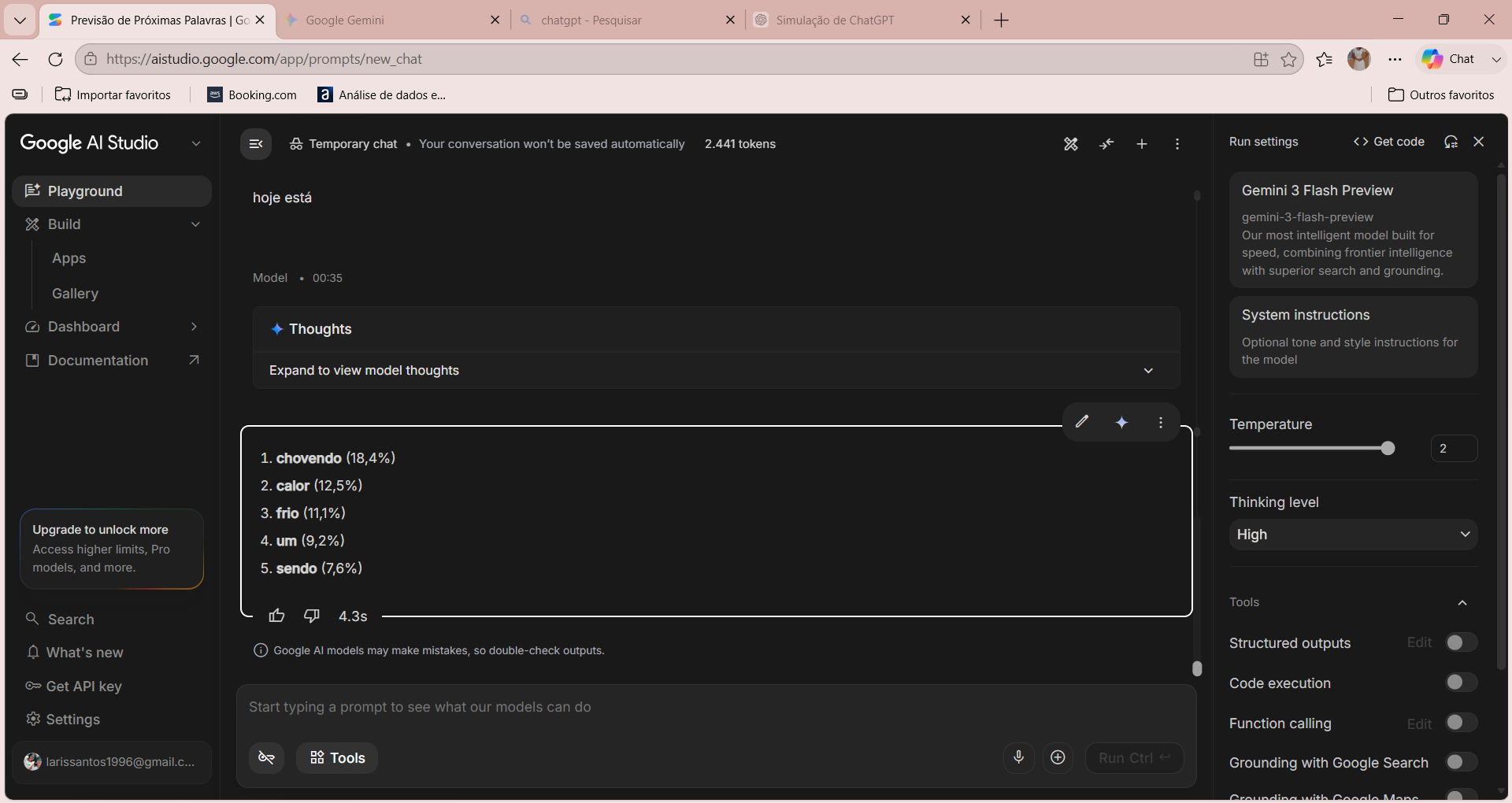
Task: Click the sidebar collapse icon beside Temporary chat
Action: coord(256,144)
